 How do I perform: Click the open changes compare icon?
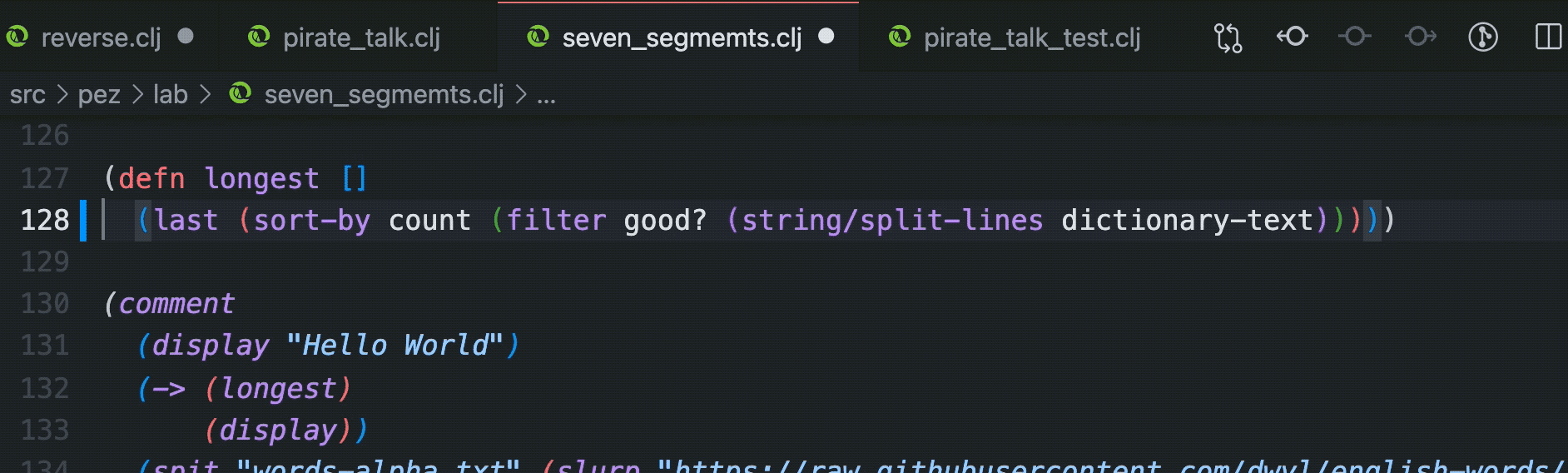point(1228,37)
